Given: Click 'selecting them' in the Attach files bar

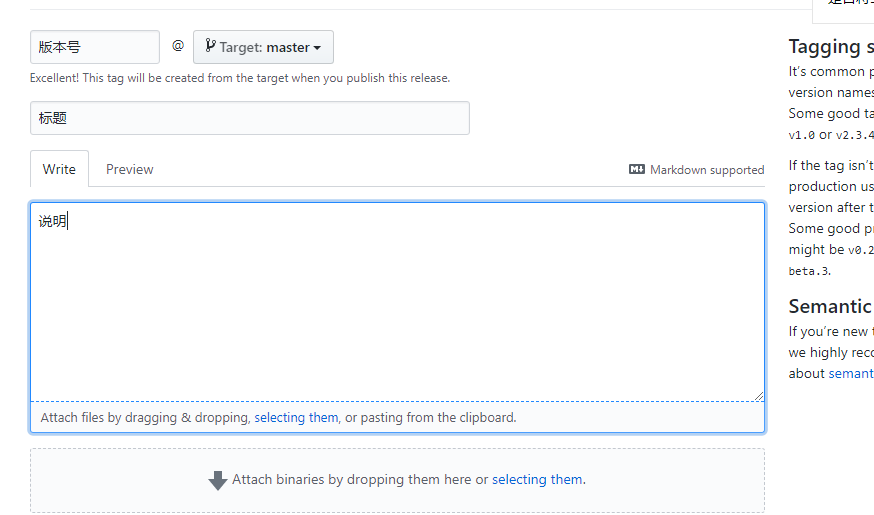Looking at the screenshot, I should pos(296,417).
